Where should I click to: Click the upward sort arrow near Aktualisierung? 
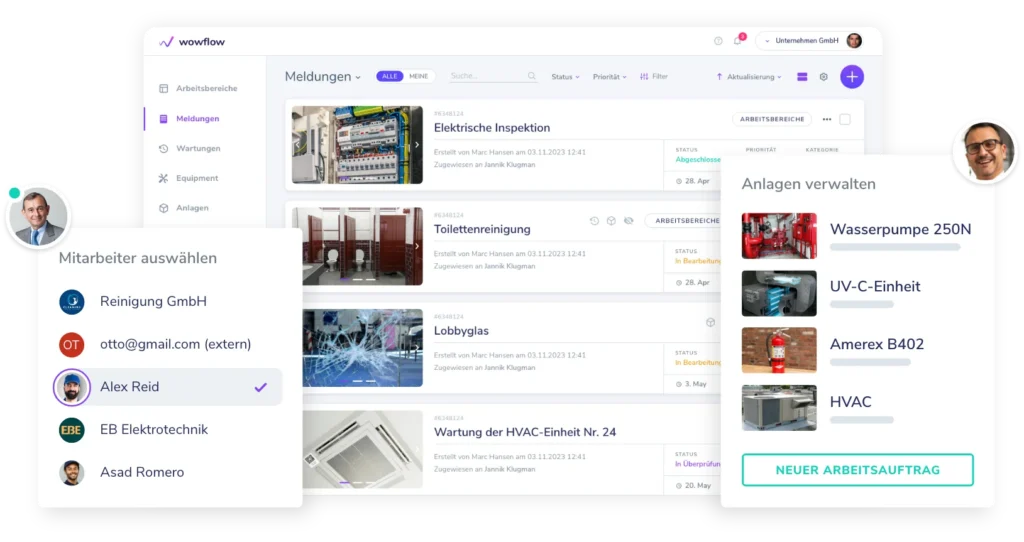pos(719,76)
